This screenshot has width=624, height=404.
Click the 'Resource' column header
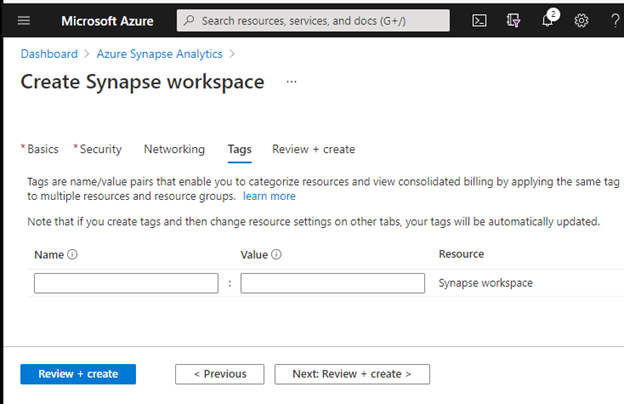[461, 254]
